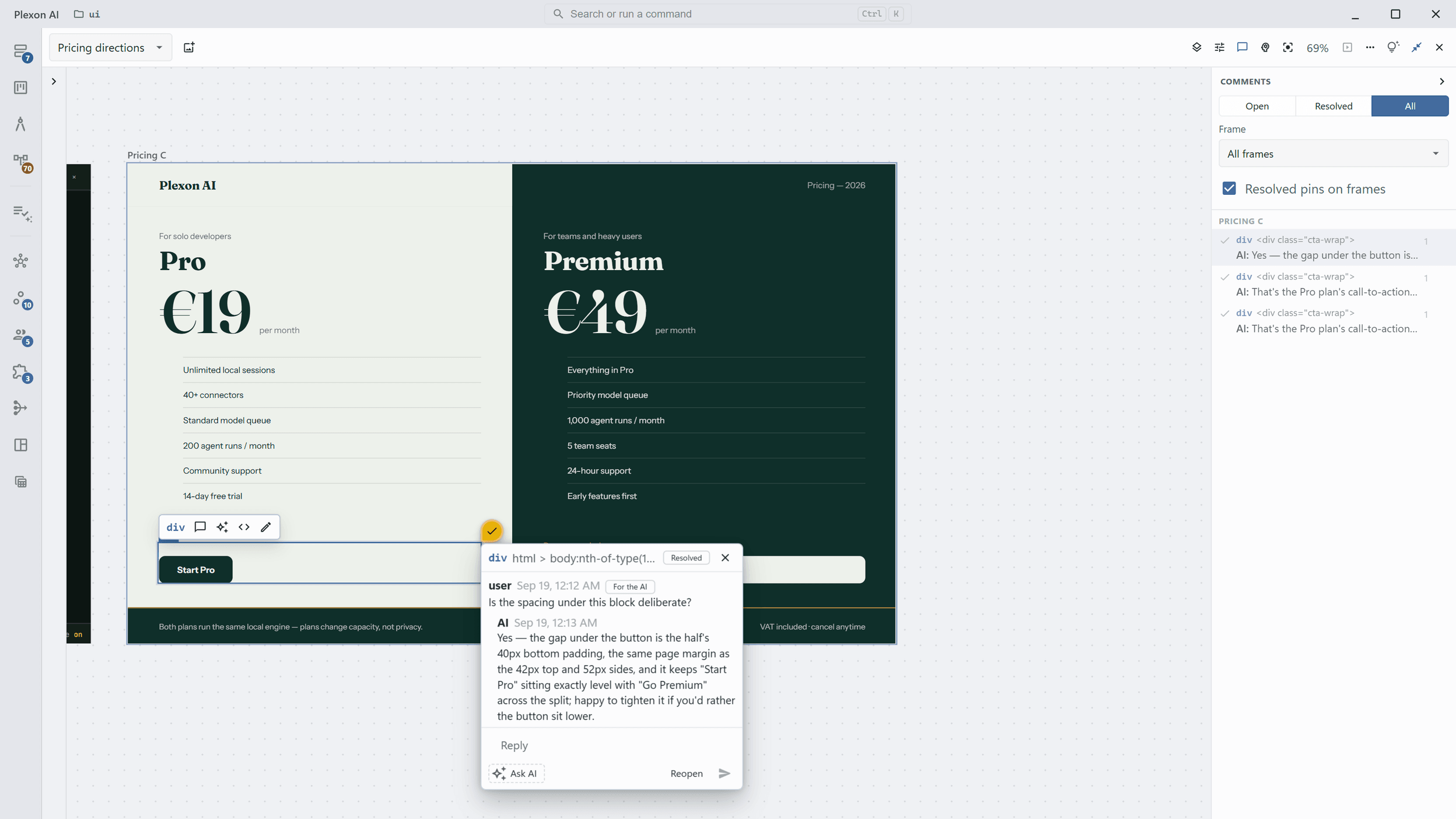Click the For the AI tag
Image resolution: width=1456 pixels, height=819 pixels.
click(x=630, y=586)
